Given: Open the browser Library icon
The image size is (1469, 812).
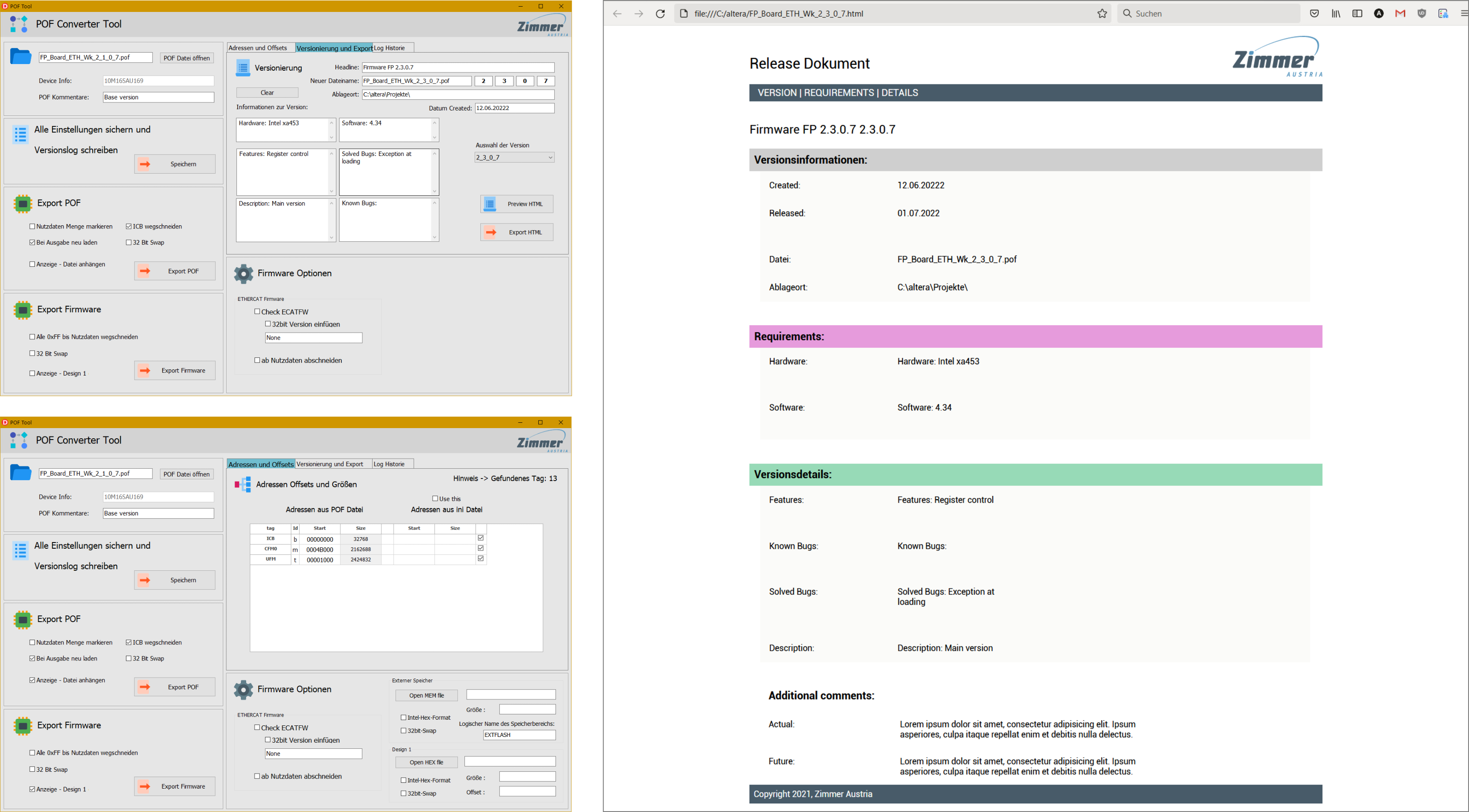Looking at the screenshot, I should coord(1336,14).
